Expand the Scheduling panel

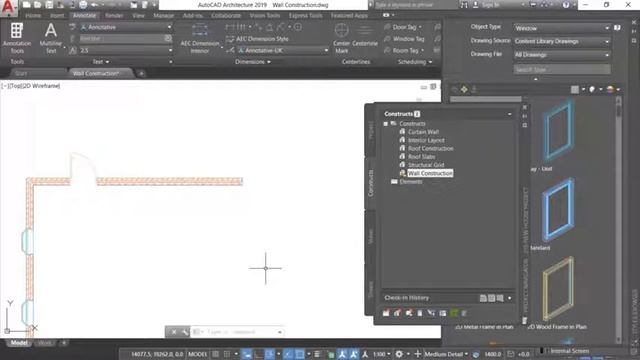click(415, 62)
